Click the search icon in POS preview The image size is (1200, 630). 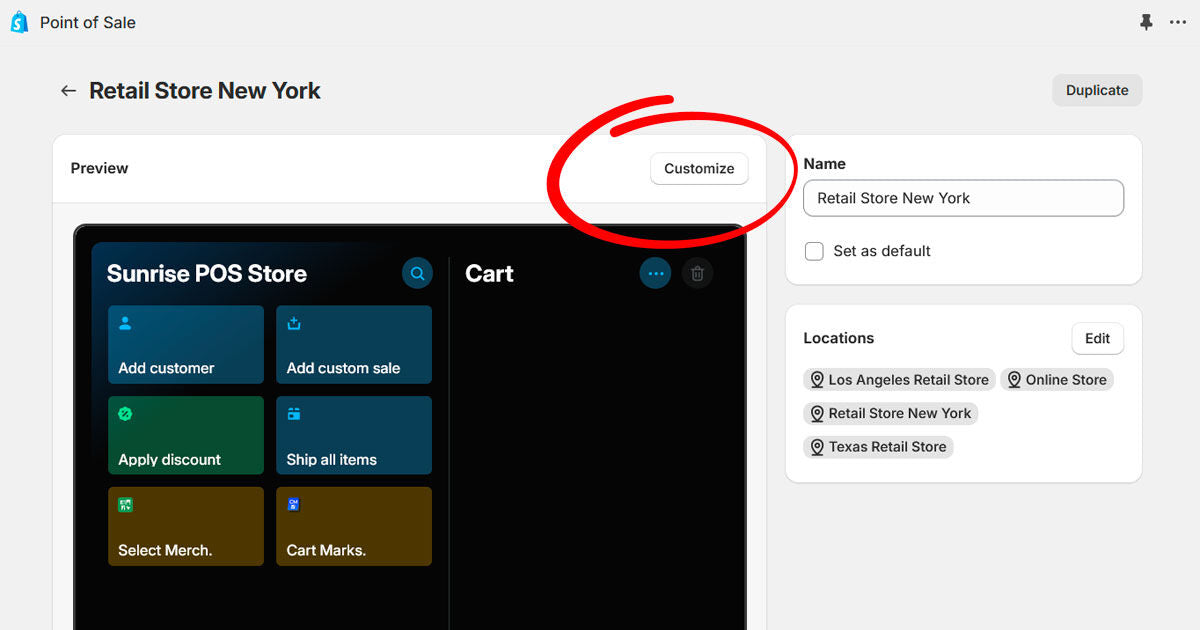[x=418, y=273]
